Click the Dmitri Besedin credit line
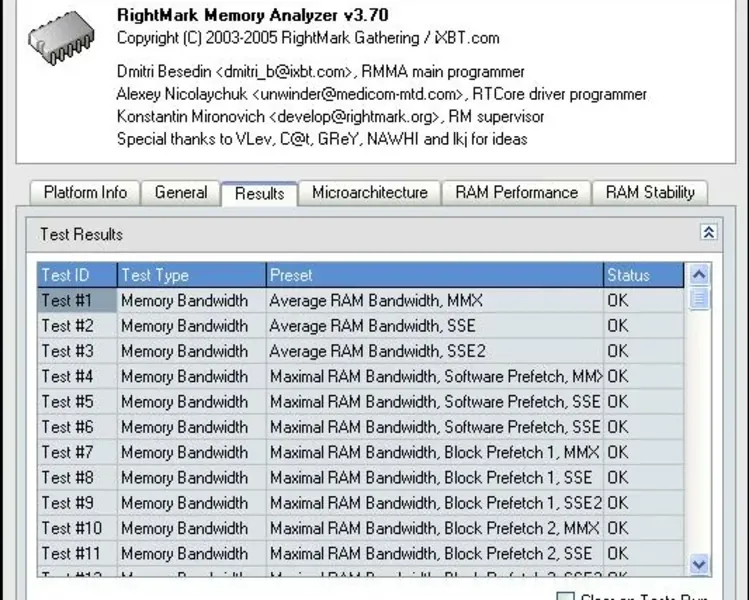The image size is (749, 600). 321,72
